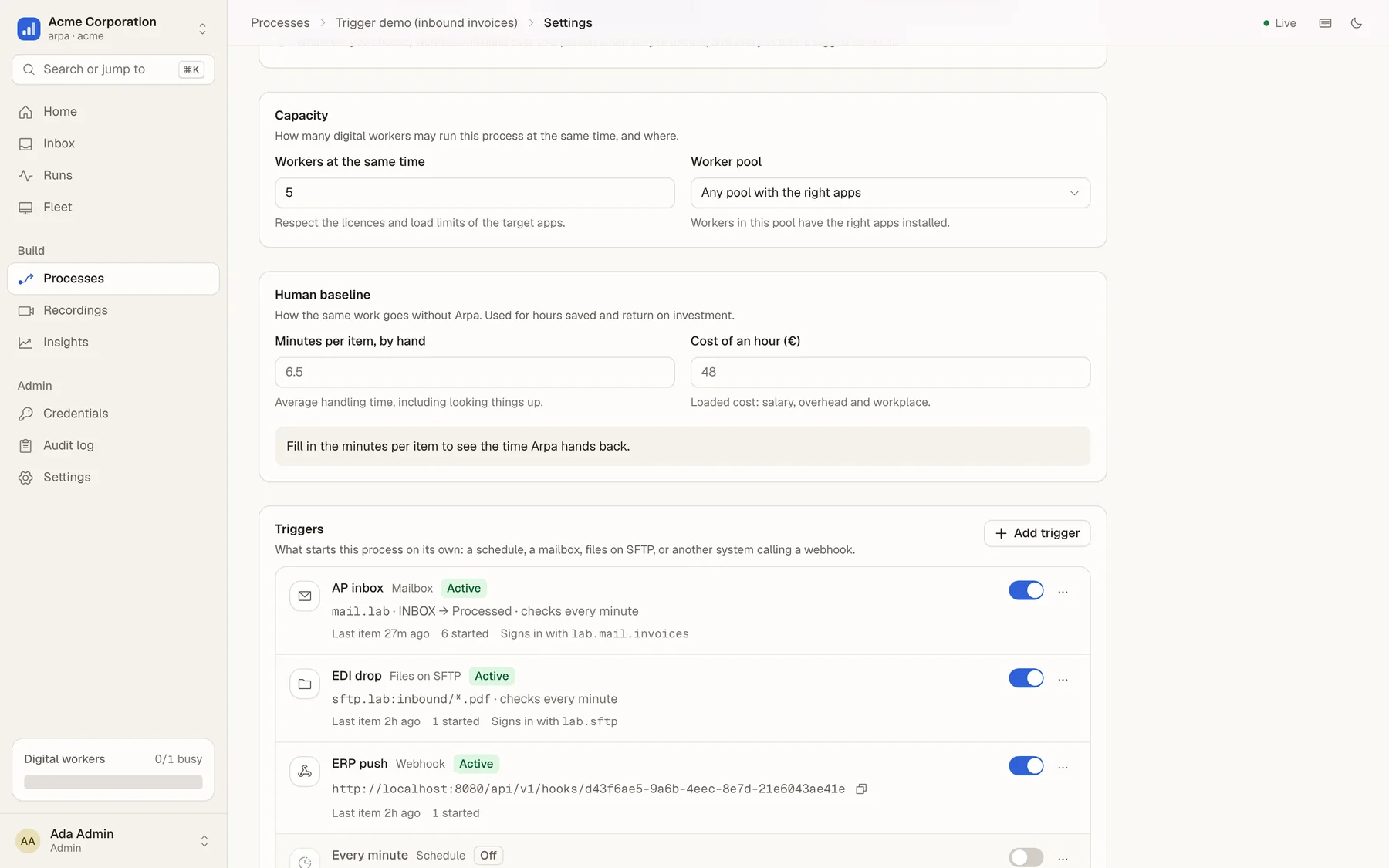
Task: Click the Acme Corporation logo icon
Action: [29, 29]
